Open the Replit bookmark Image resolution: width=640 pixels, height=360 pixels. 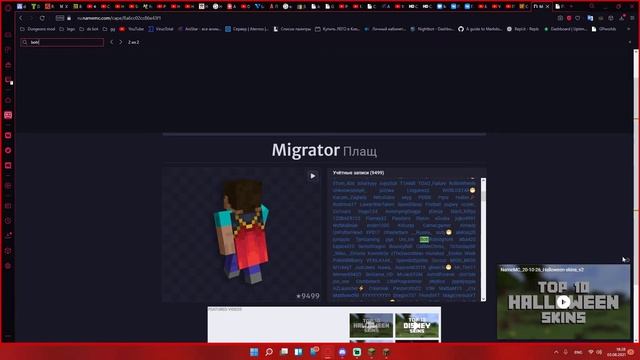pos(523,29)
